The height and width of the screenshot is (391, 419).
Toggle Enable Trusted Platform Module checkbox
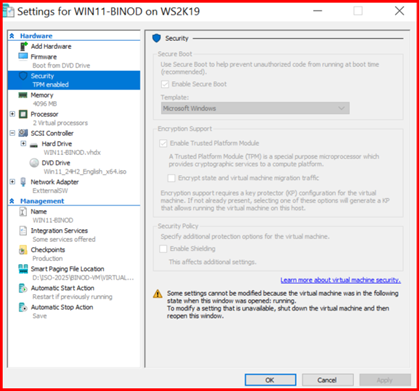163,143
